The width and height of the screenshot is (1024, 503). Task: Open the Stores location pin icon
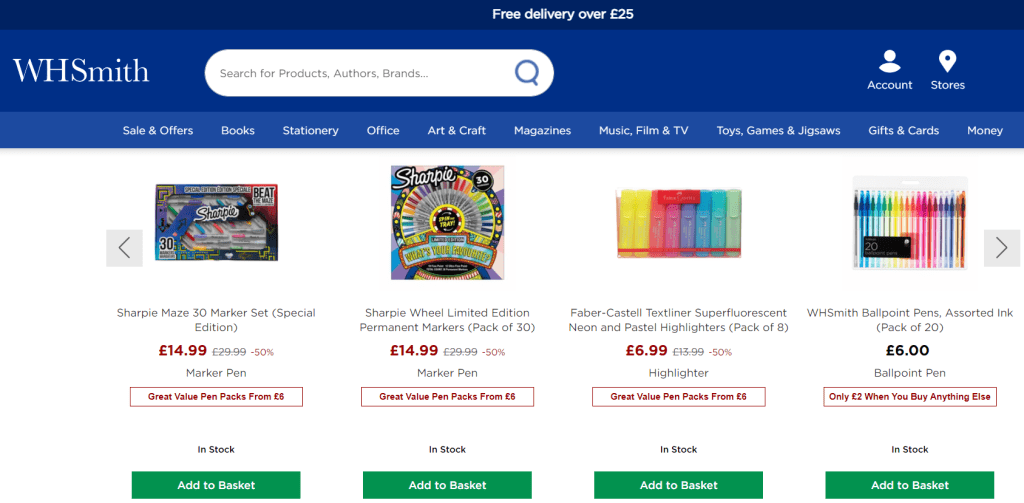pyautogui.click(x=947, y=62)
